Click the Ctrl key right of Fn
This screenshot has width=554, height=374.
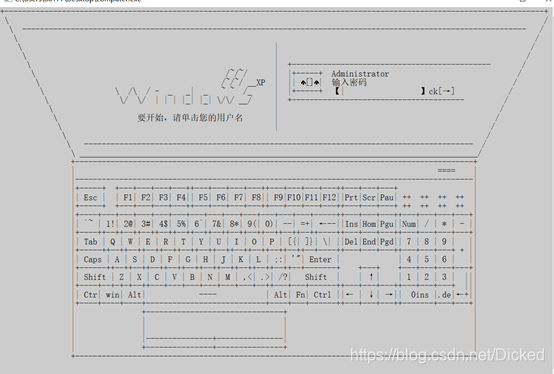point(322,295)
